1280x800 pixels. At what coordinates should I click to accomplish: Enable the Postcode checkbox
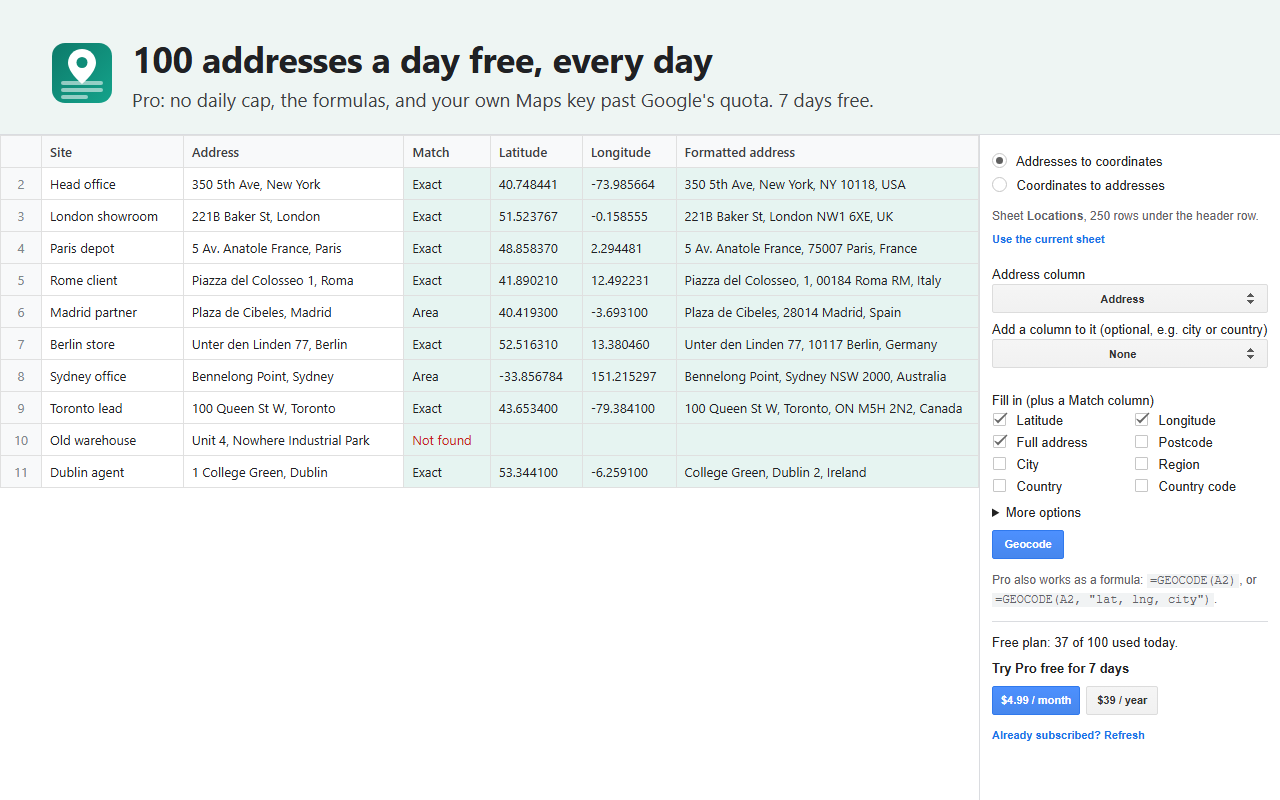click(x=1142, y=442)
